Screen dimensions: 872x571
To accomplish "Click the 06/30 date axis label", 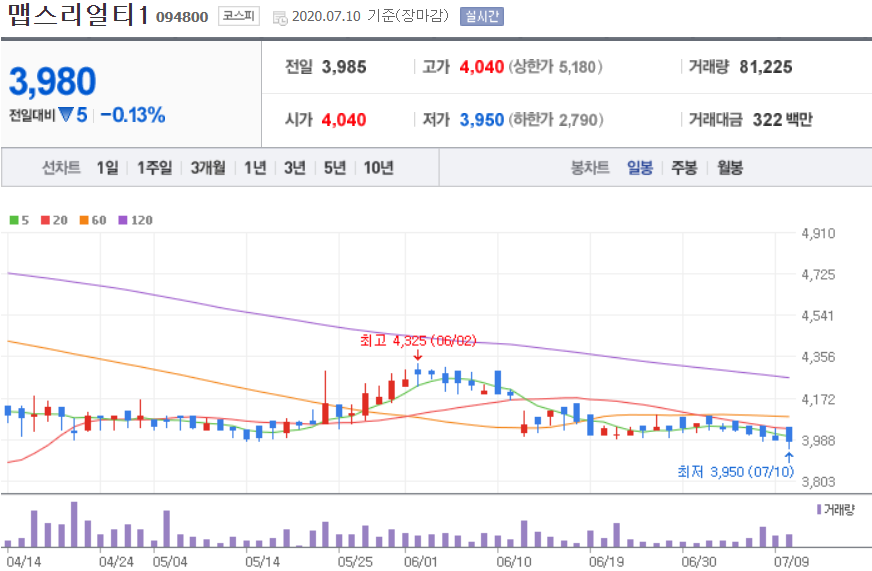I will (699, 562).
